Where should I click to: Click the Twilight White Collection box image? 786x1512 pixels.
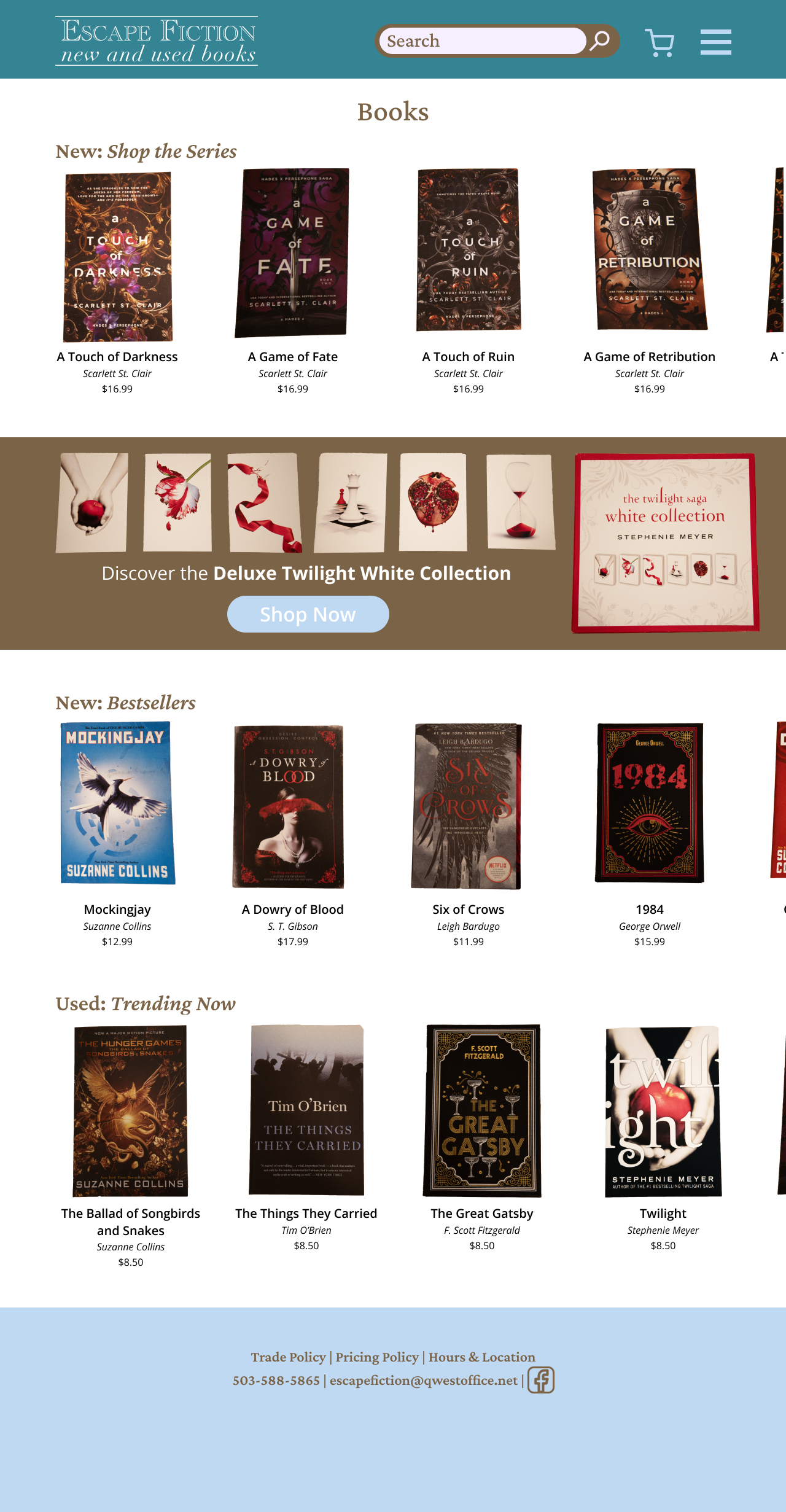tap(666, 543)
